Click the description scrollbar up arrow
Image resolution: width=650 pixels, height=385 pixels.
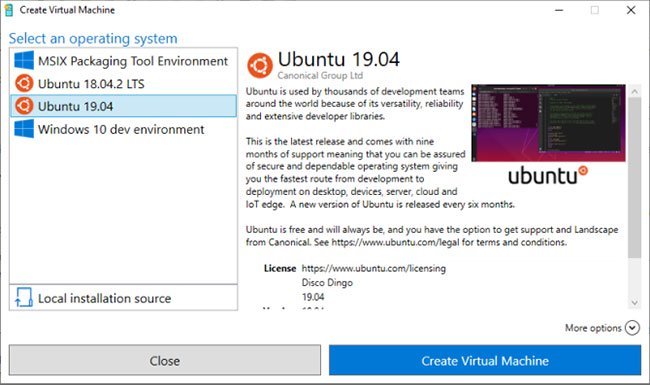tap(634, 92)
